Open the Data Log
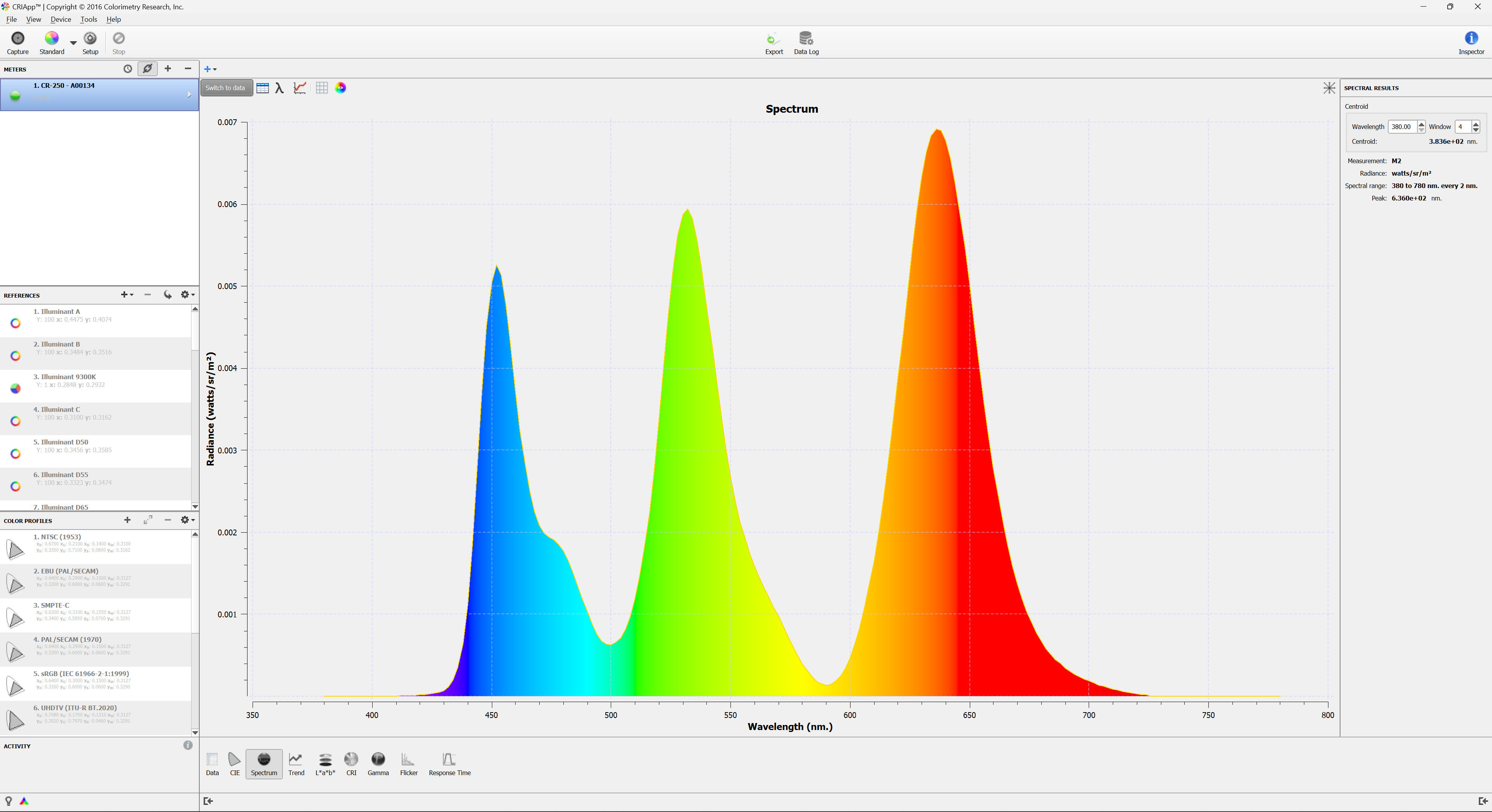This screenshot has width=1492, height=812. (x=806, y=38)
